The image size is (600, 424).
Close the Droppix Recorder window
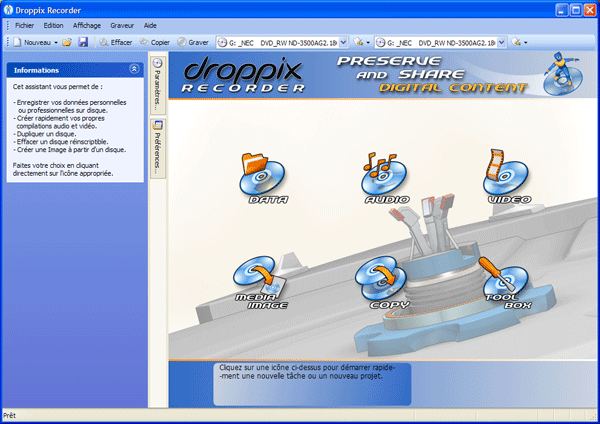click(x=590, y=10)
